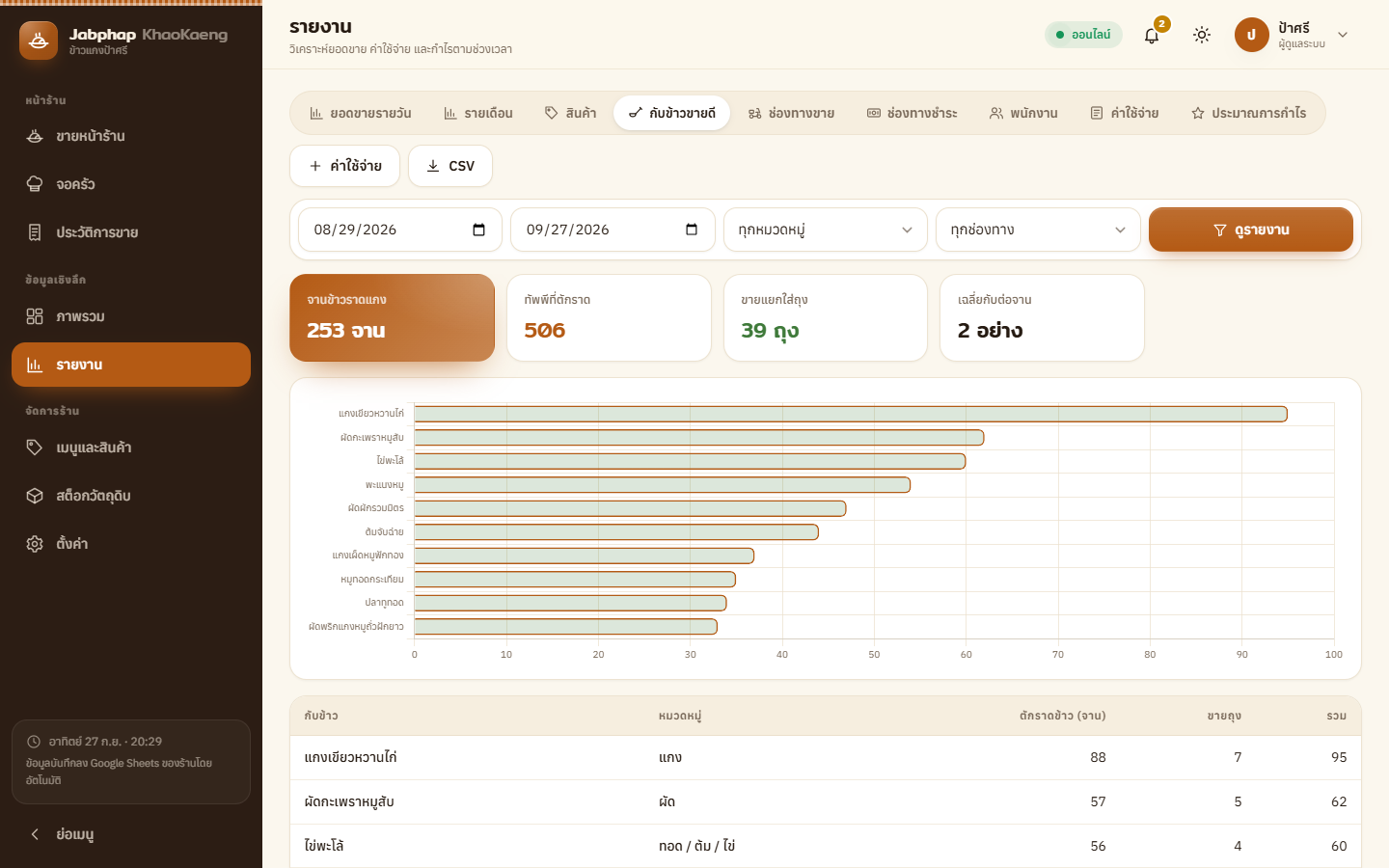
Task: Switch to the รายเดือน tab
Action: click(x=478, y=113)
